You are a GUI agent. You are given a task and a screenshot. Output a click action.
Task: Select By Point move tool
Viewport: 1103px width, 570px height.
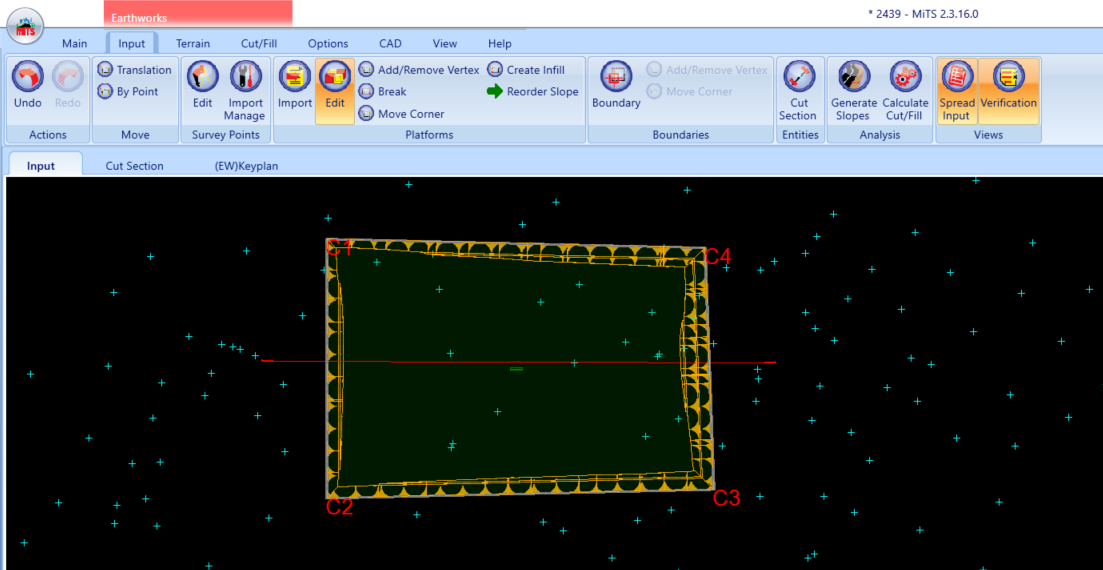click(128, 91)
